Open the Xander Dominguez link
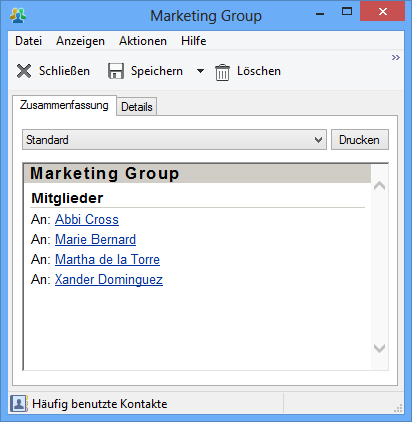The width and height of the screenshot is (412, 422). pos(109,279)
